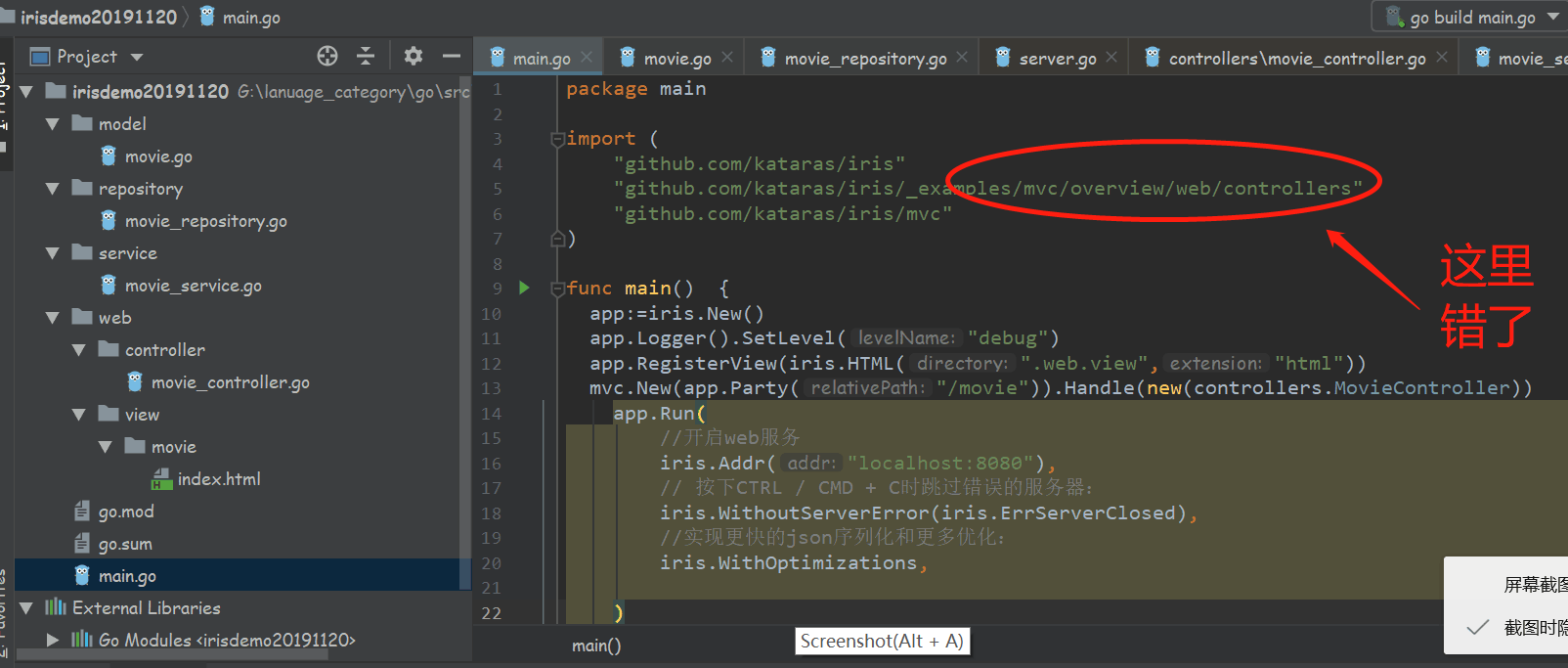This screenshot has width=1568, height=668.
Task: Close the server.go editor tab
Action: [1111, 58]
